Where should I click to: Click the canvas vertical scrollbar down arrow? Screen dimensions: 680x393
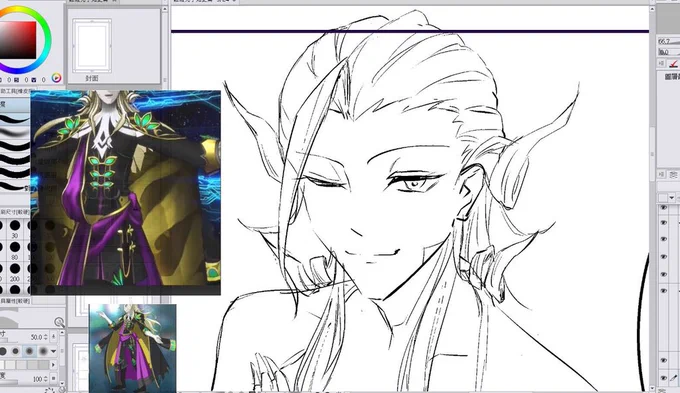click(652, 388)
